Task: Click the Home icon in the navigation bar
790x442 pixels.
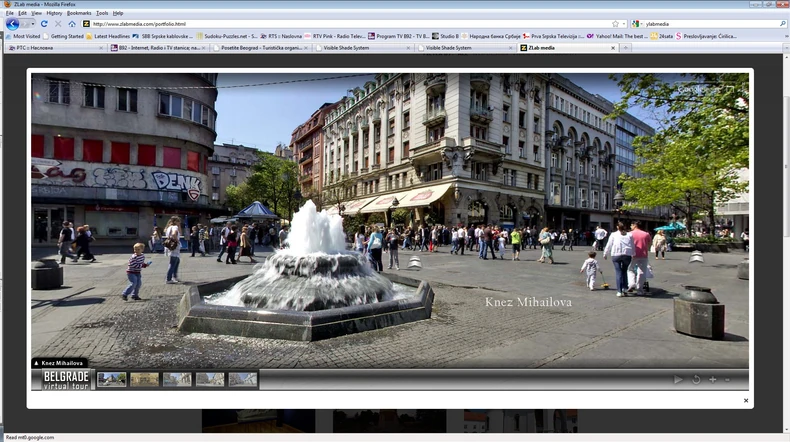Action: pyautogui.click(x=72, y=23)
